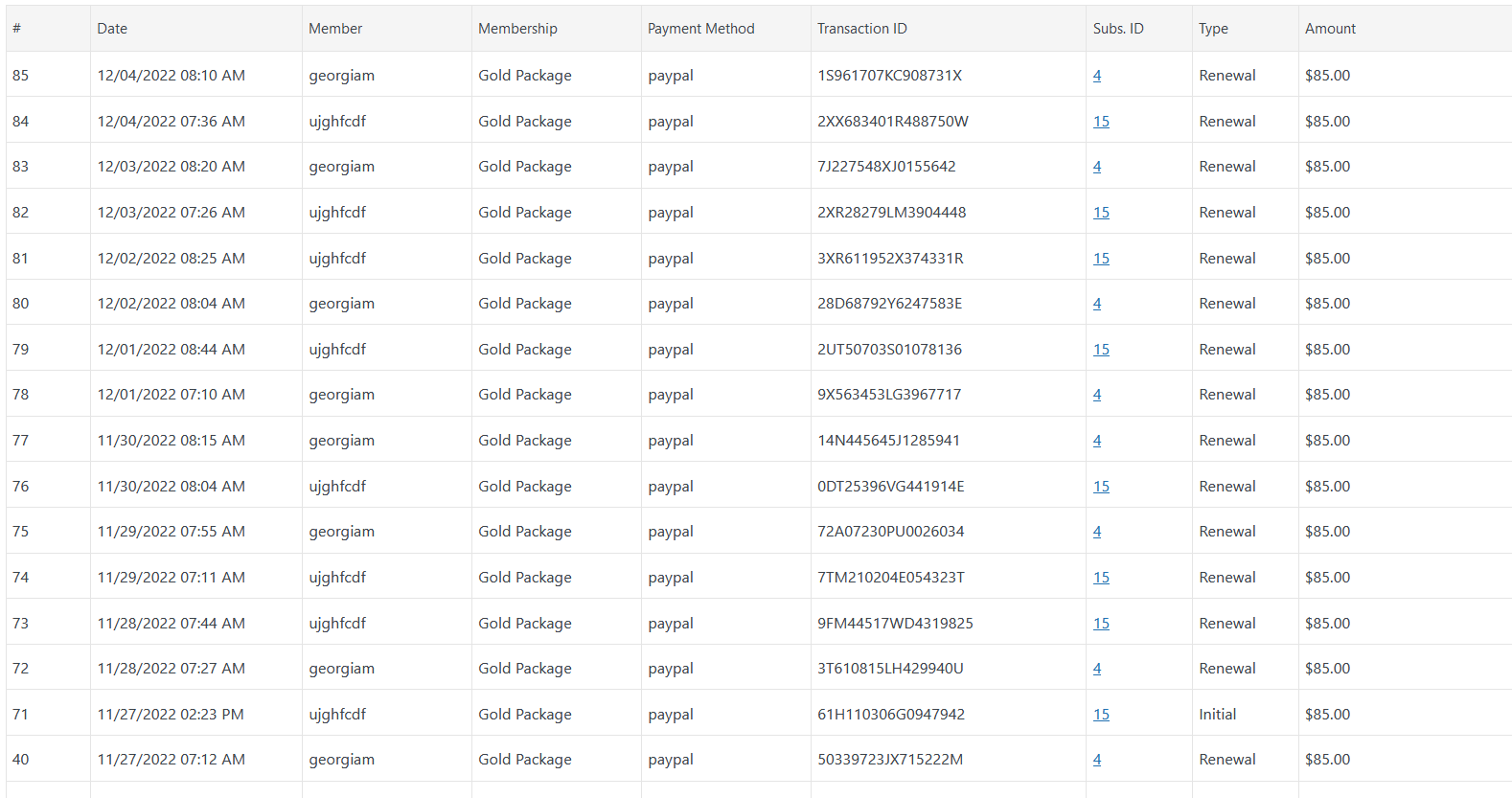Open subscription ID 15 link in row 84
The height and width of the screenshot is (798, 1512).
click(x=1101, y=122)
